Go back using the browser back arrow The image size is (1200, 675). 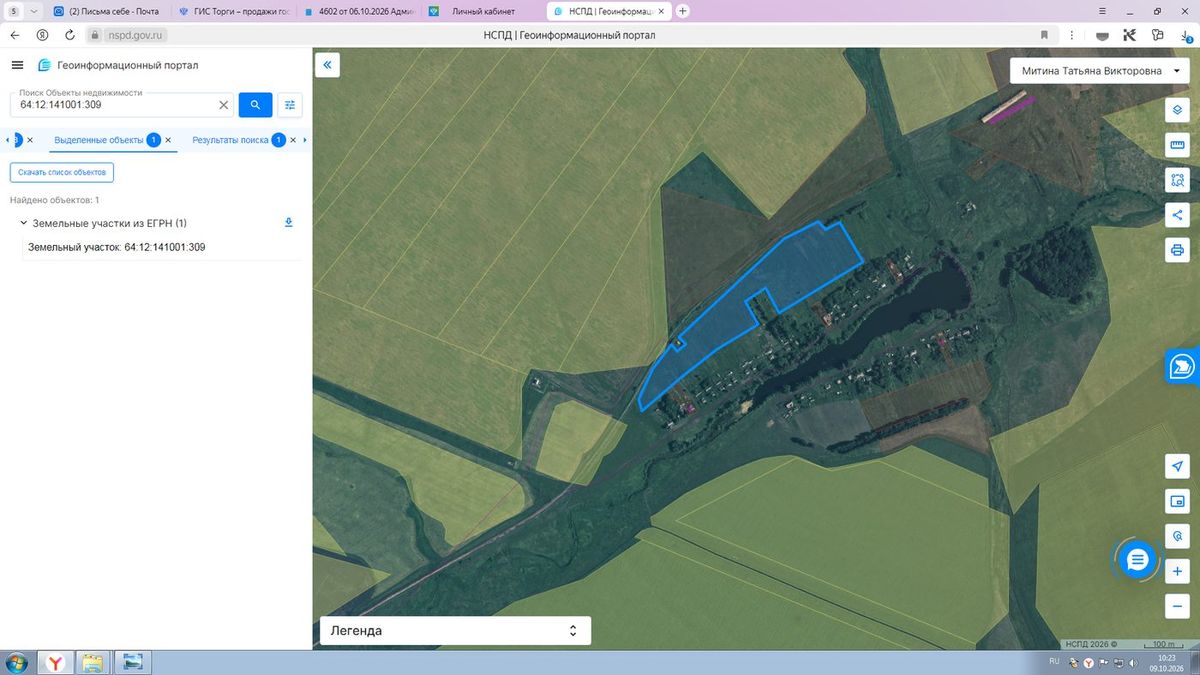[x=15, y=34]
